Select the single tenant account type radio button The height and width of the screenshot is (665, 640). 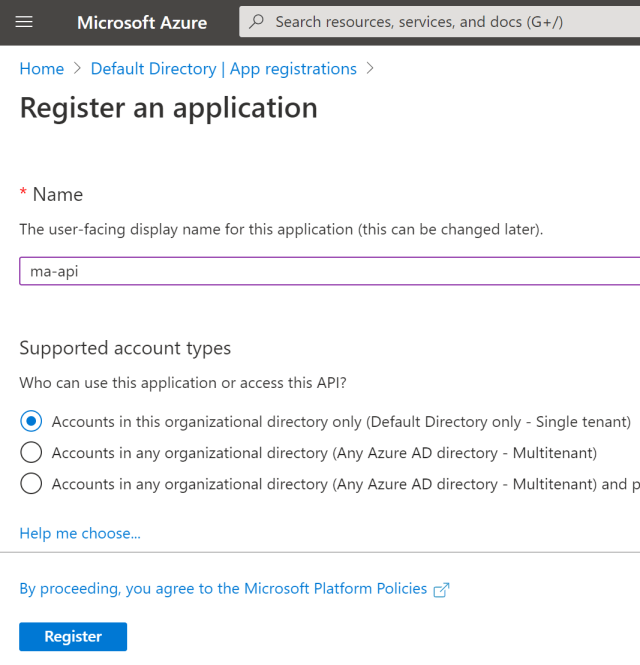pyautogui.click(x=31, y=422)
